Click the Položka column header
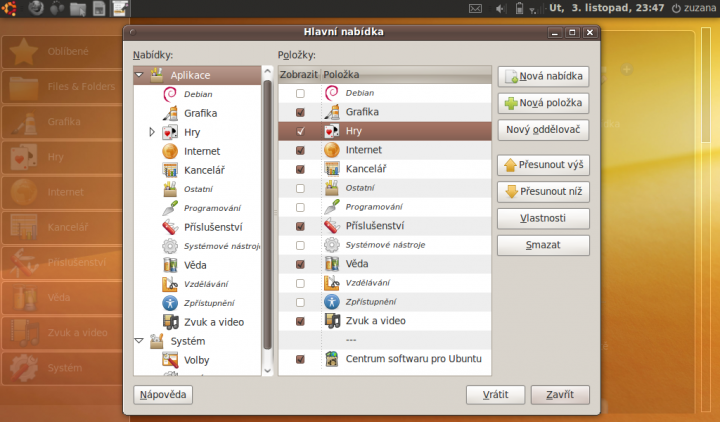 406,74
